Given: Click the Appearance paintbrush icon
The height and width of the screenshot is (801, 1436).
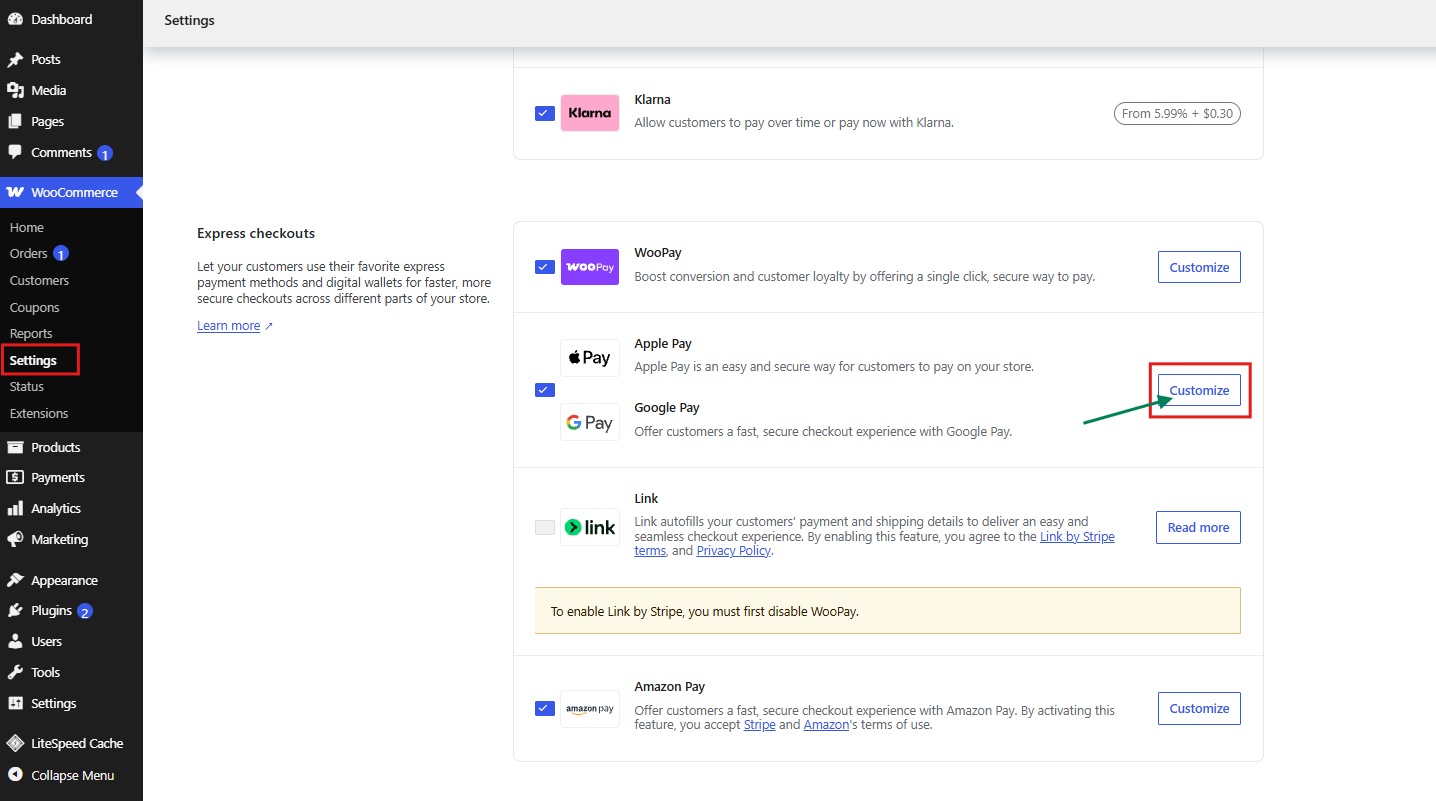Looking at the screenshot, I should 15,580.
